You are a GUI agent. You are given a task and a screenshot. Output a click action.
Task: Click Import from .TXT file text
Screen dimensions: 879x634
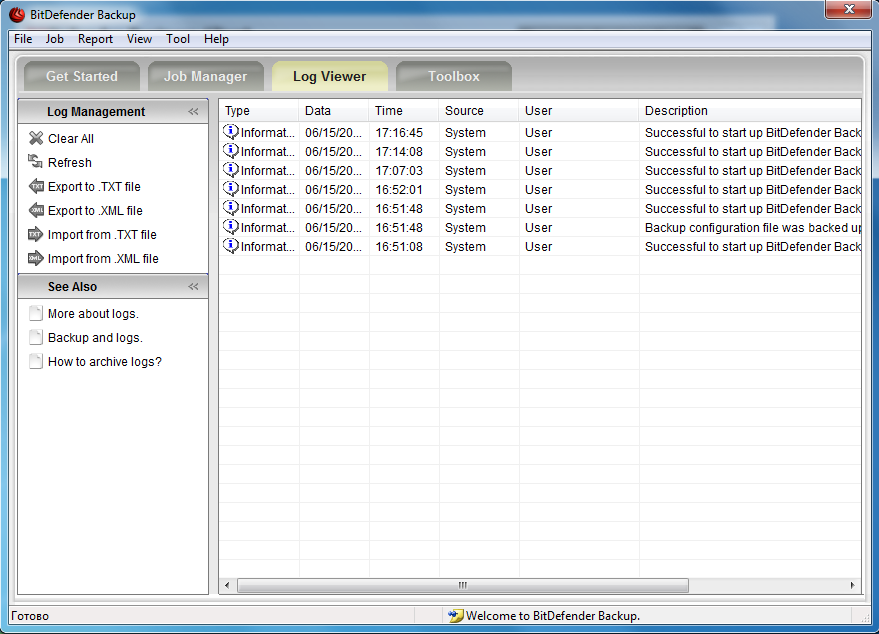pyautogui.click(x=102, y=235)
